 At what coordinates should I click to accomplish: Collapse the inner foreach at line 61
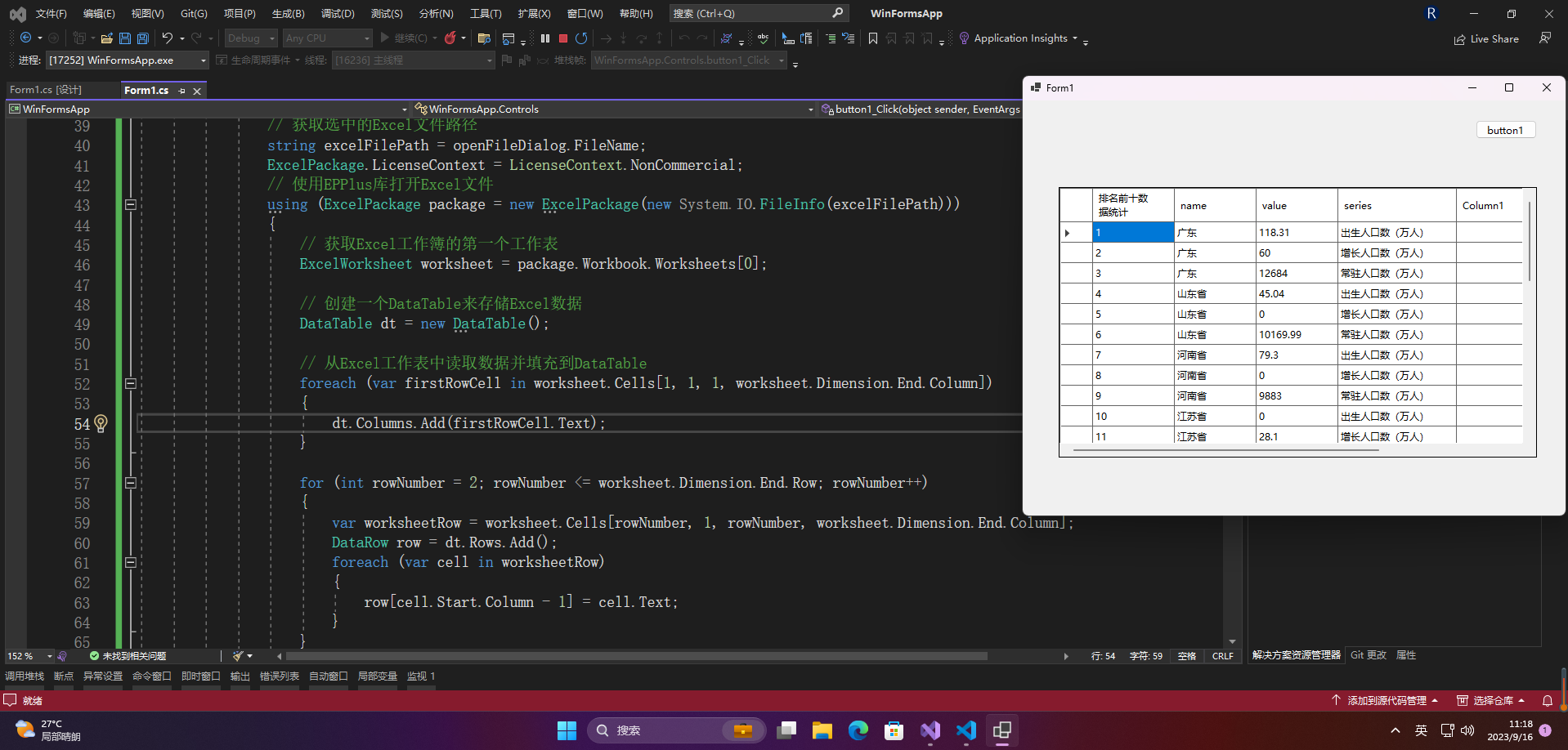click(131, 562)
